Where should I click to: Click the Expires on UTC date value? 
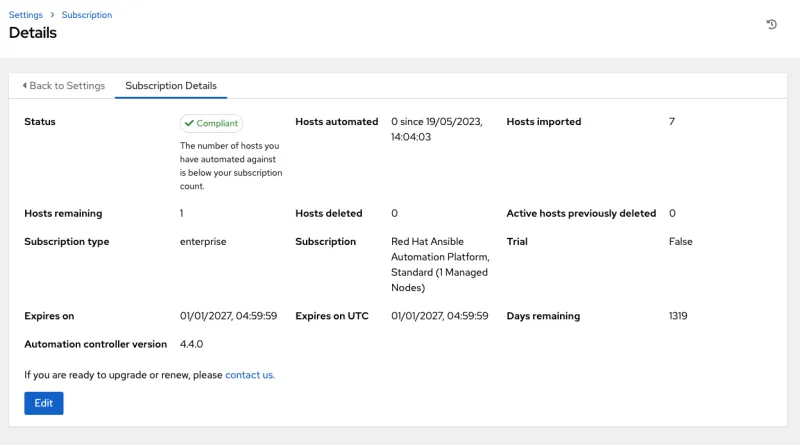[439, 316]
